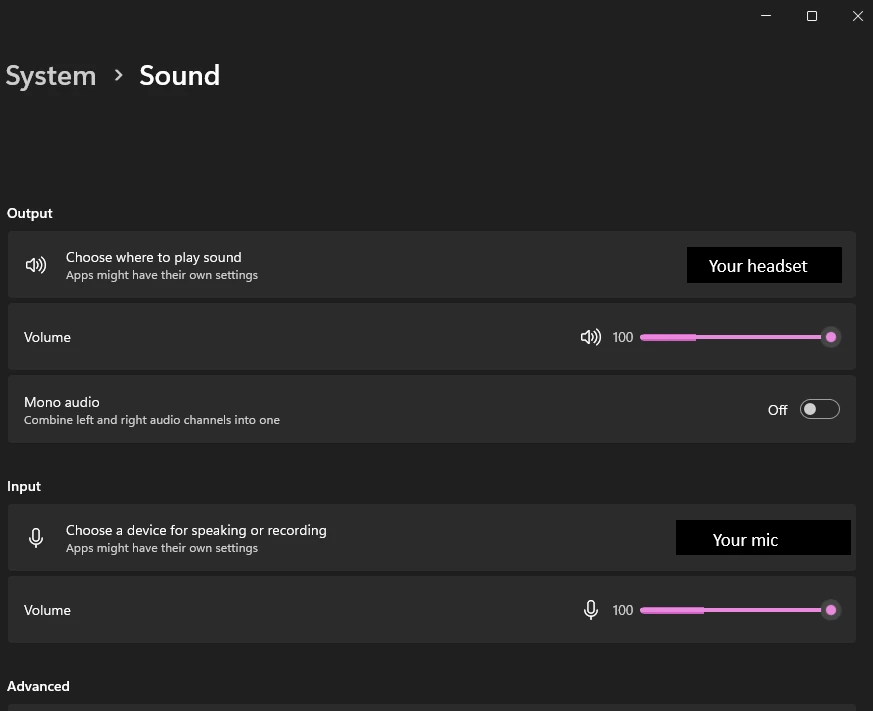The width and height of the screenshot is (873, 711).
Task: Mute output using the speaker icon beside volume
Action: click(591, 337)
